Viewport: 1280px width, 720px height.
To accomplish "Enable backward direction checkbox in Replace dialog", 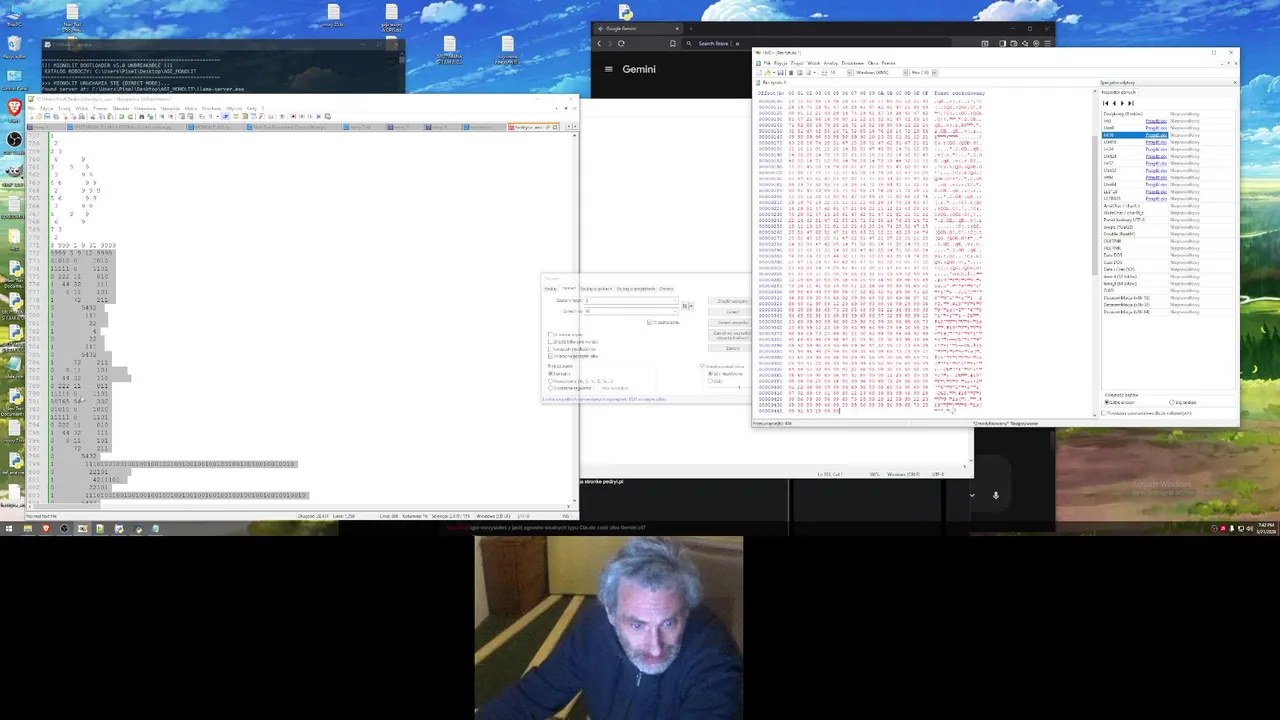I will click(550, 334).
